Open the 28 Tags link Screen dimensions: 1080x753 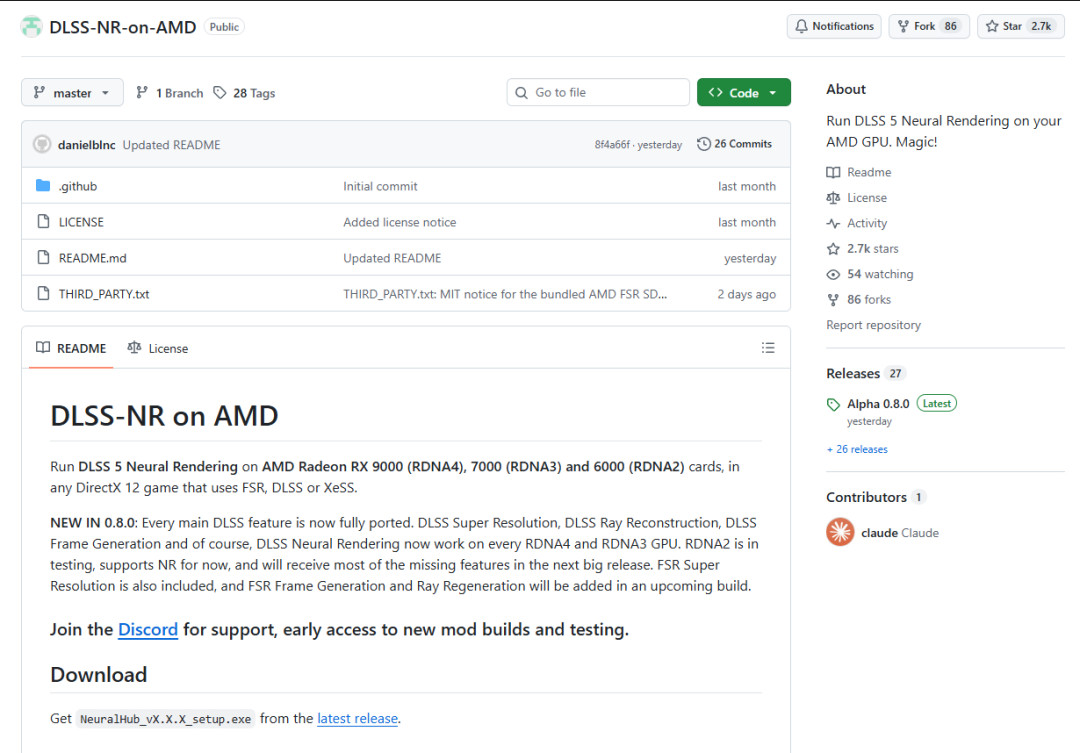(244, 92)
